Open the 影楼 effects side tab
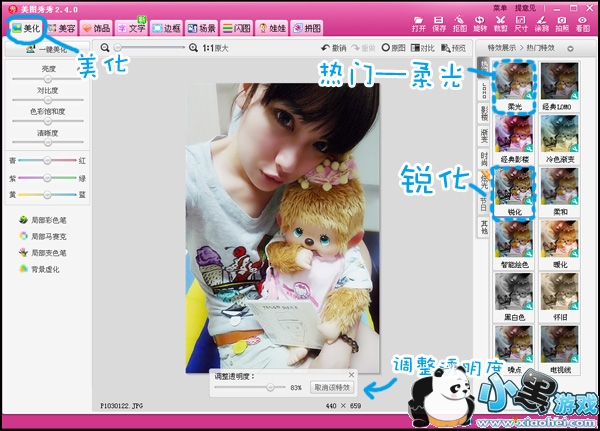 click(x=484, y=113)
